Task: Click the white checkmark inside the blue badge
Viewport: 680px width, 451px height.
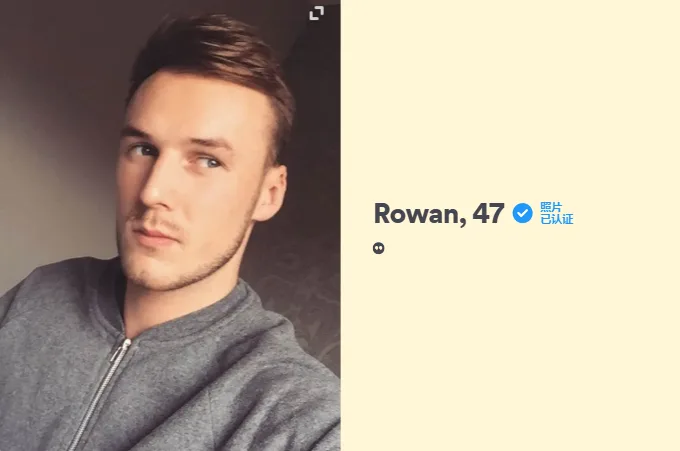Action: pyautogui.click(x=523, y=213)
